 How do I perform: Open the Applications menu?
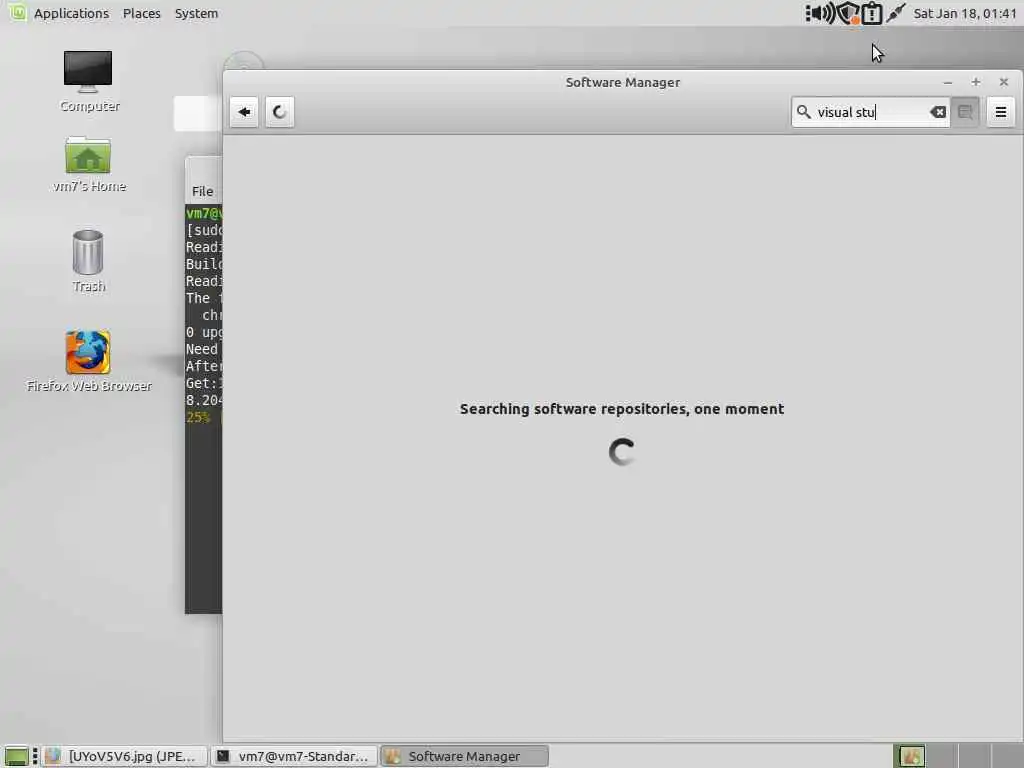[x=71, y=13]
